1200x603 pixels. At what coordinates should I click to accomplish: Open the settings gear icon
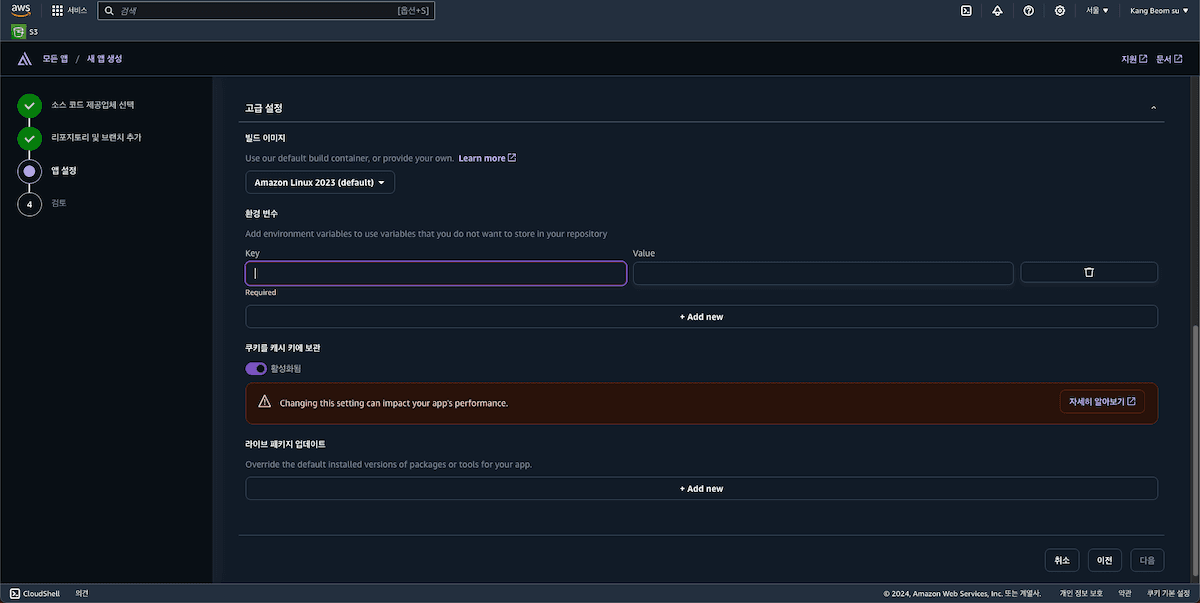coord(1059,10)
